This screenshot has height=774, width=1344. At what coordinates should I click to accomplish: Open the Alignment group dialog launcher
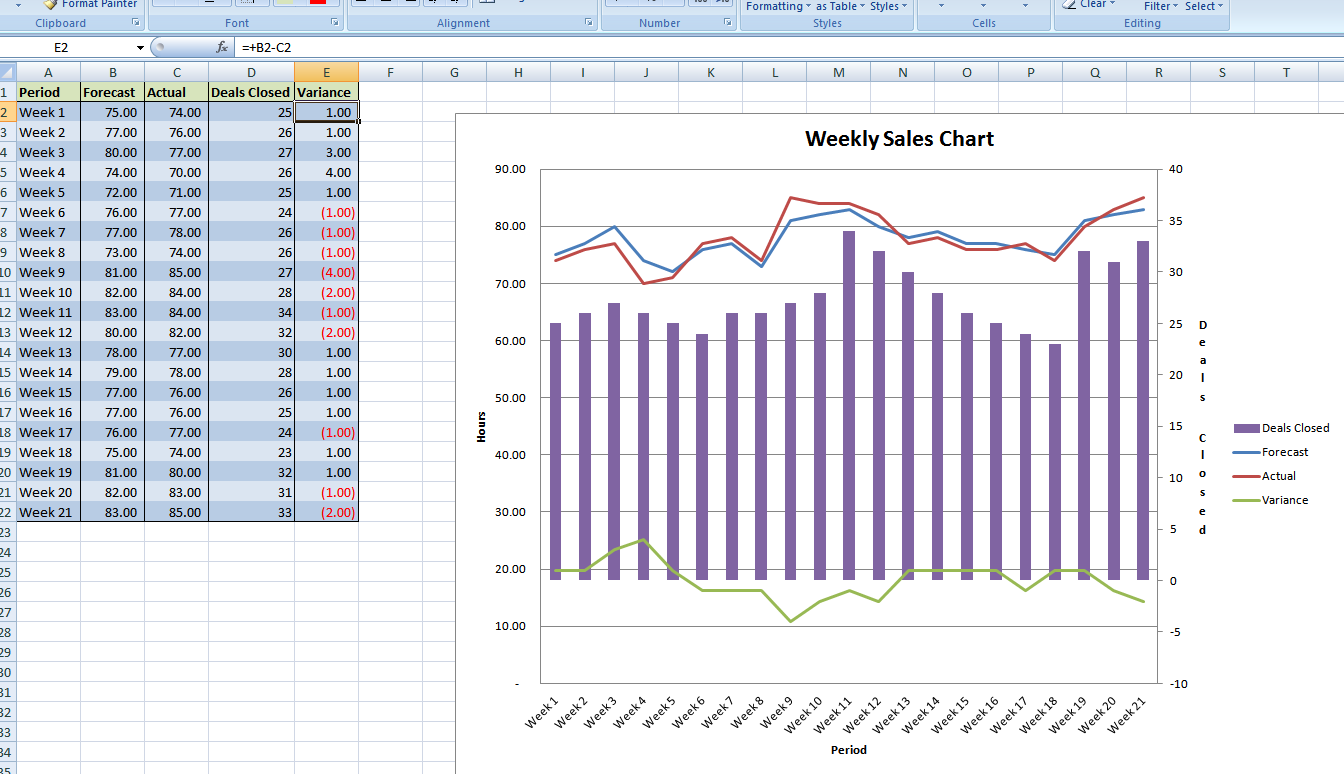coord(591,22)
